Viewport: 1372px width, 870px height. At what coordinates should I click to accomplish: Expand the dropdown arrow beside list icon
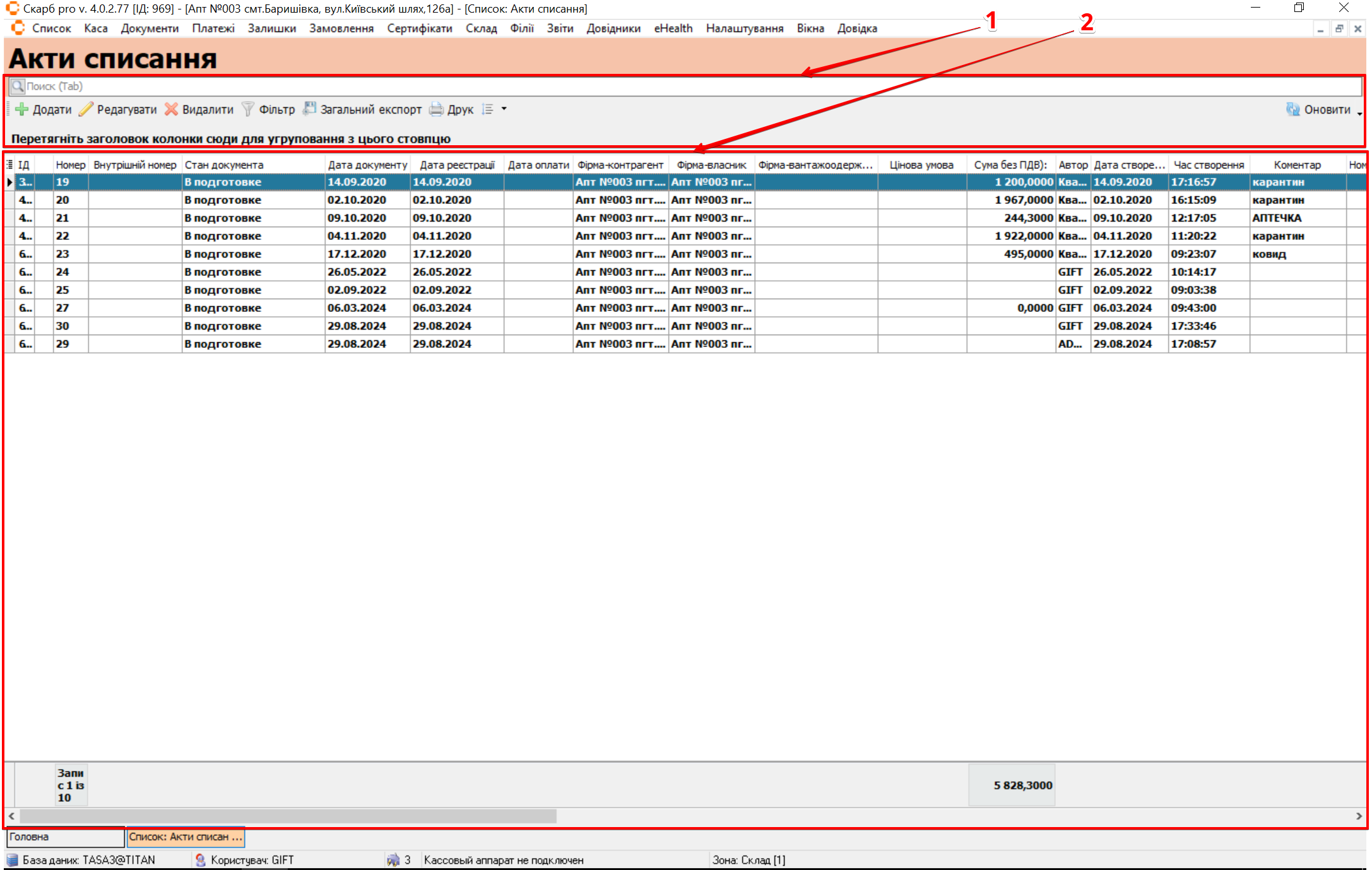504,109
